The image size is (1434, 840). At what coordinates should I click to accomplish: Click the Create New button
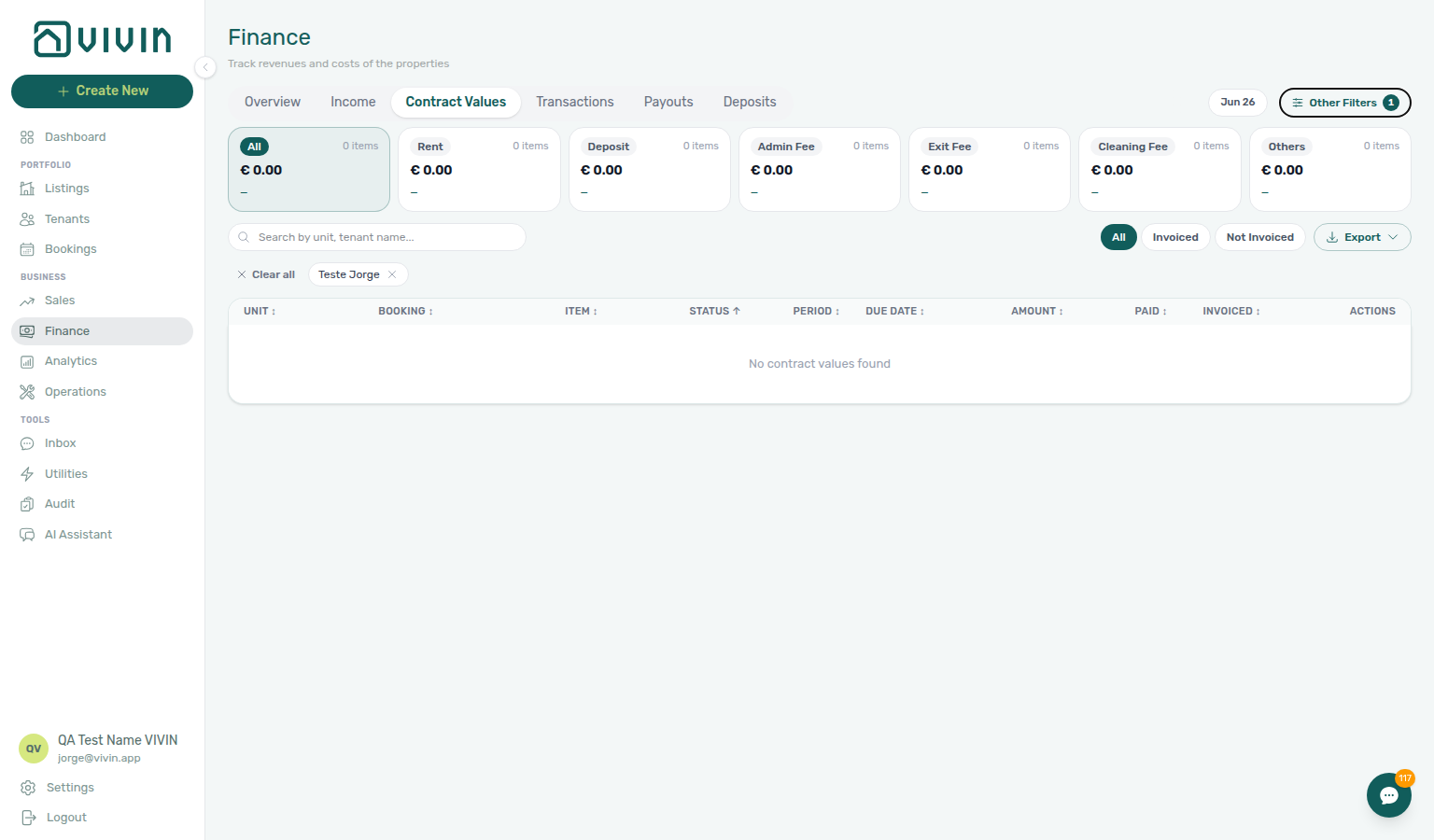102,91
